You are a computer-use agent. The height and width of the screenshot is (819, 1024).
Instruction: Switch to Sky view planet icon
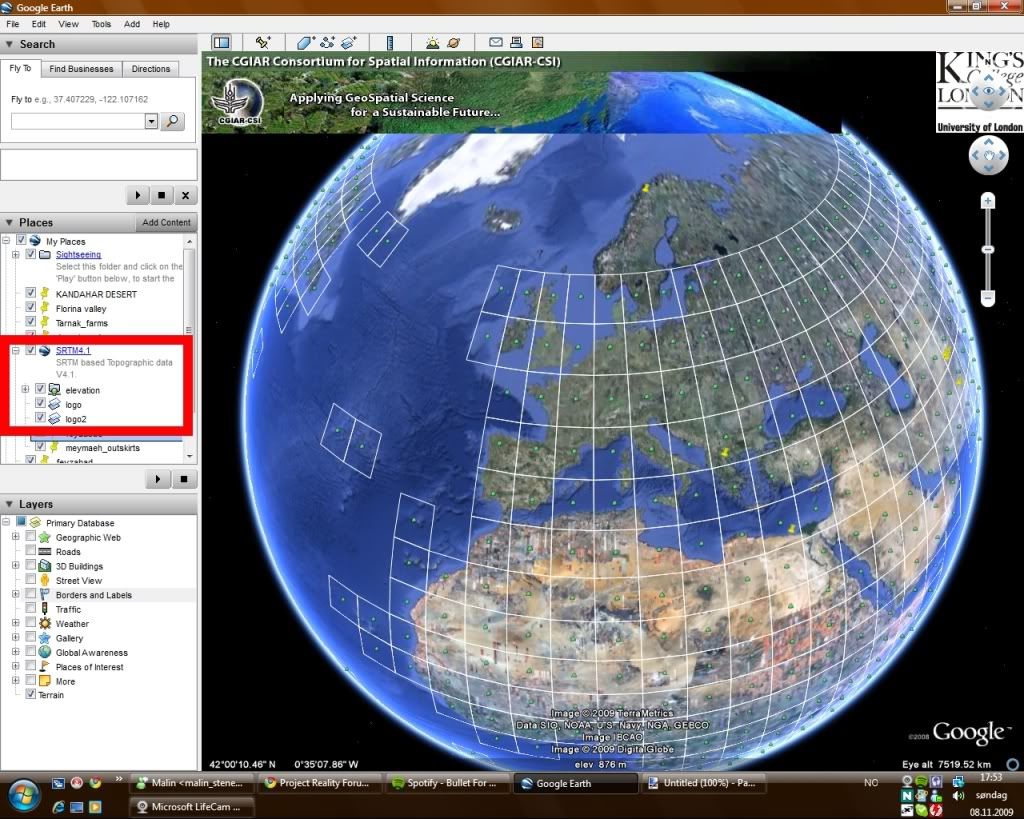[x=454, y=42]
